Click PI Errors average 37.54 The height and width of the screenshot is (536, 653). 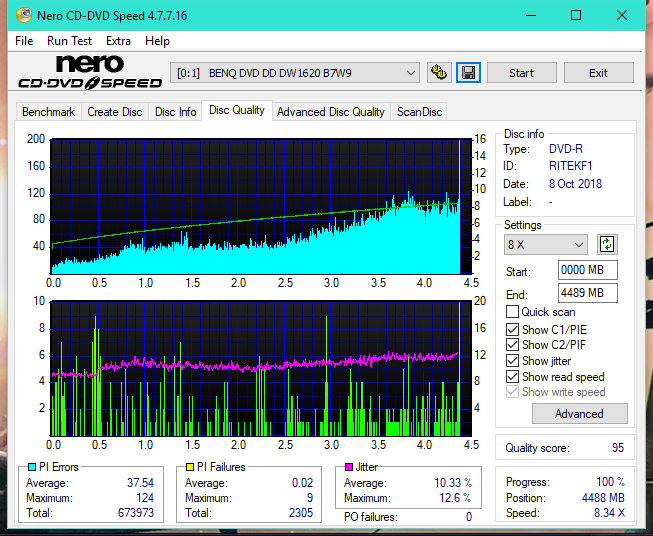pos(140,483)
